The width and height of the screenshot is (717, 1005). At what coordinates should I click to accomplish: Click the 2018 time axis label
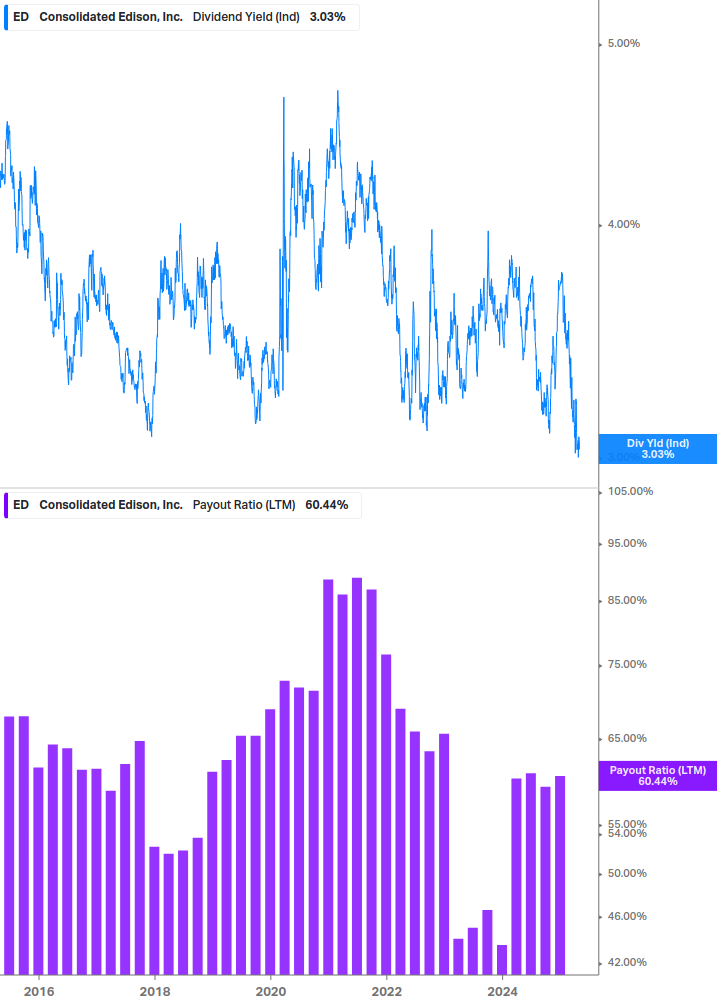tap(155, 992)
